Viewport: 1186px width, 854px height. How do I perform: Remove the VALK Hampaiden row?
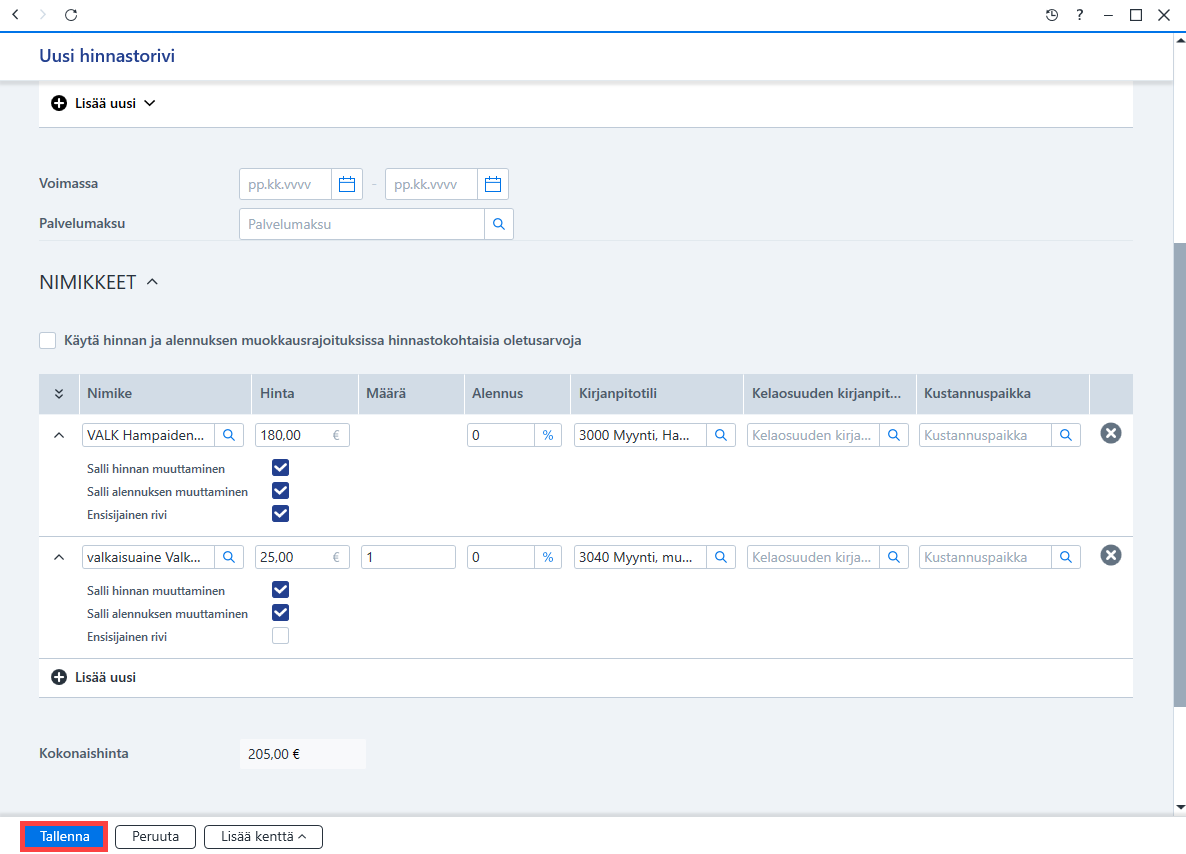pos(1110,433)
